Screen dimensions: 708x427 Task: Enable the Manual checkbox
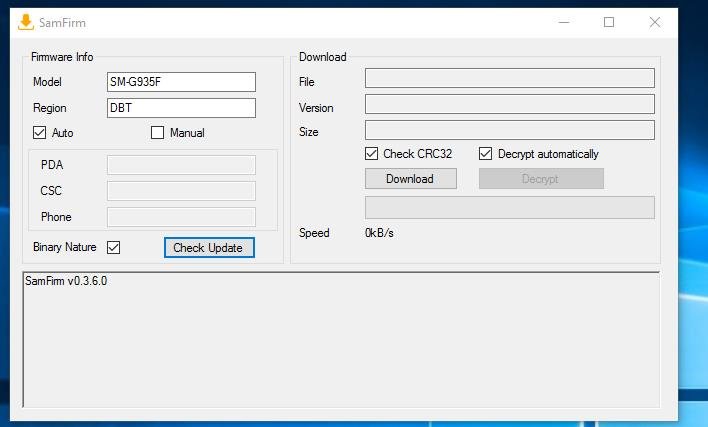(x=157, y=133)
